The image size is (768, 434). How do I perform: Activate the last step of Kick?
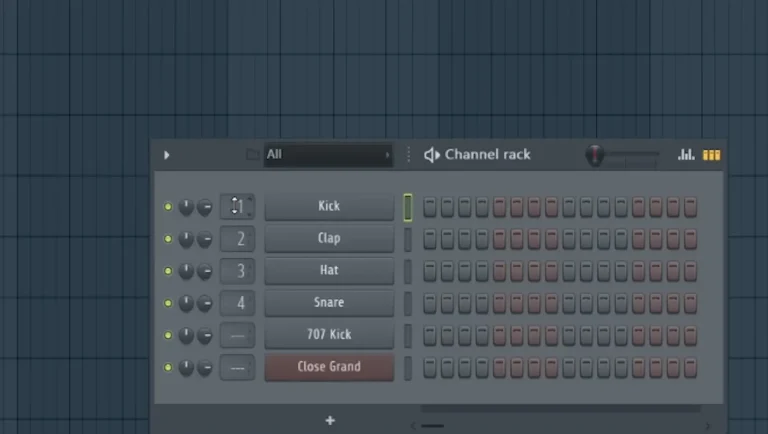click(x=691, y=207)
